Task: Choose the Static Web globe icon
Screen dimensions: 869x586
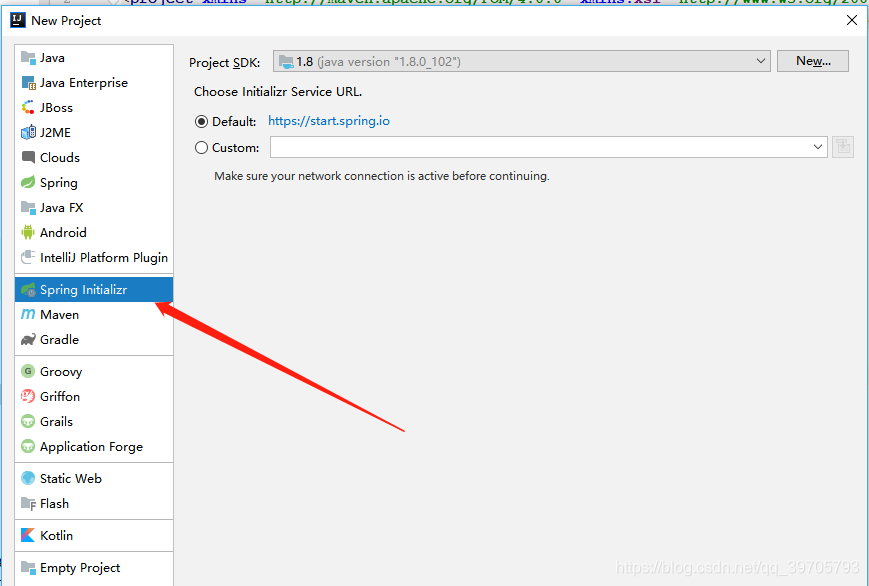Action: click(x=28, y=478)
